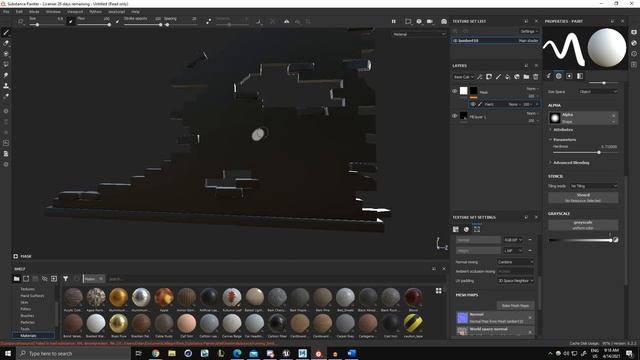Open the Help menu
The image size is (640, 360).
pos(135,12)
